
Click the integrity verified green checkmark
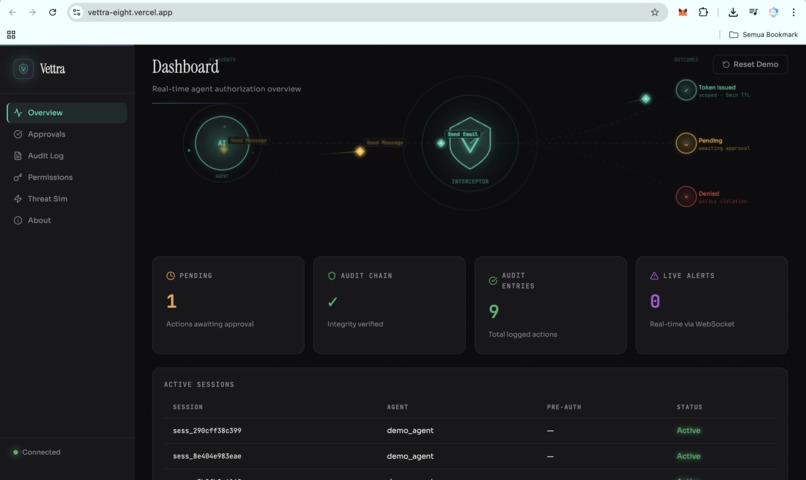[333, 302]
